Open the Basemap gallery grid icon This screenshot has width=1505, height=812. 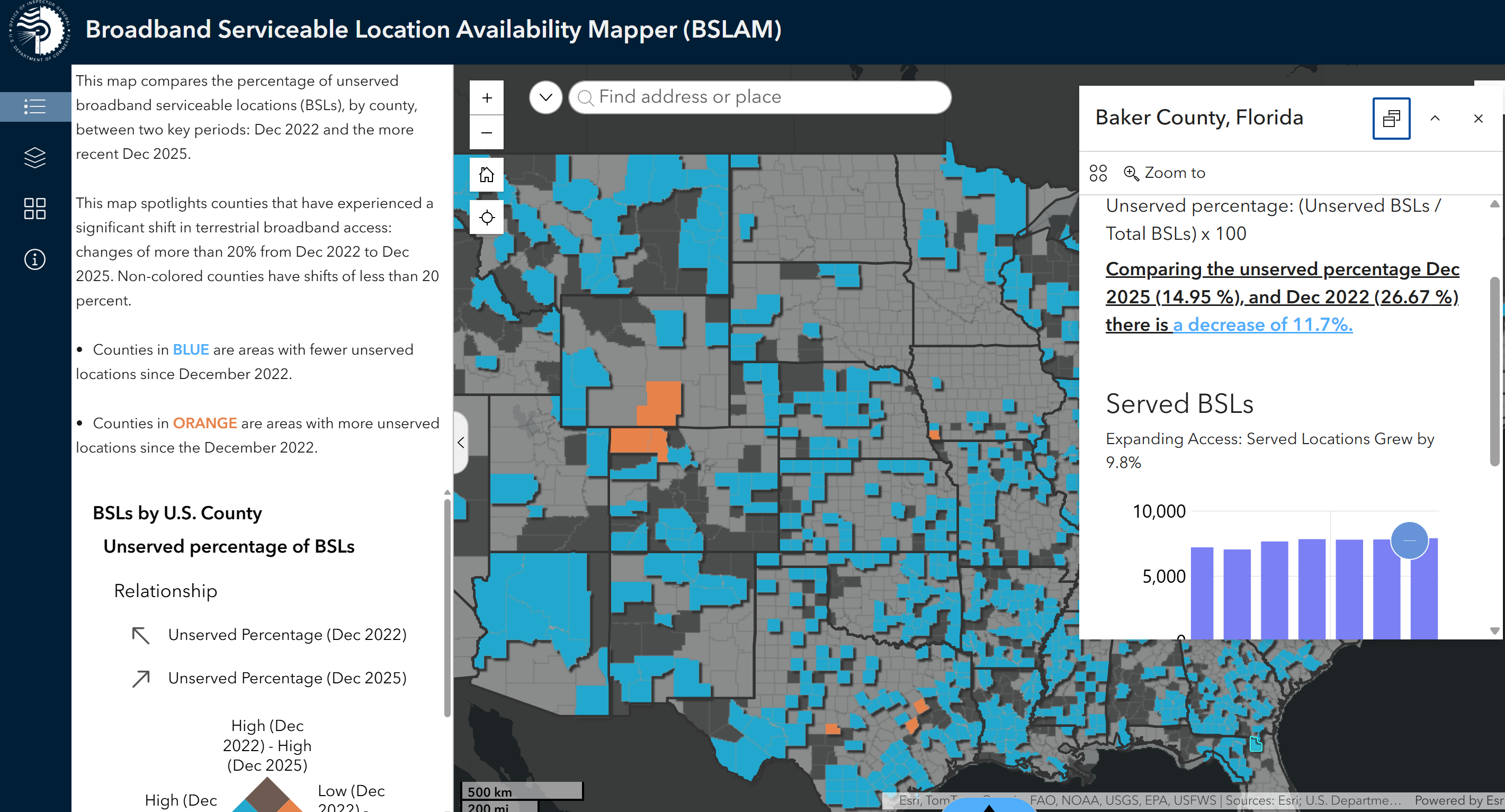pos(35,208)
